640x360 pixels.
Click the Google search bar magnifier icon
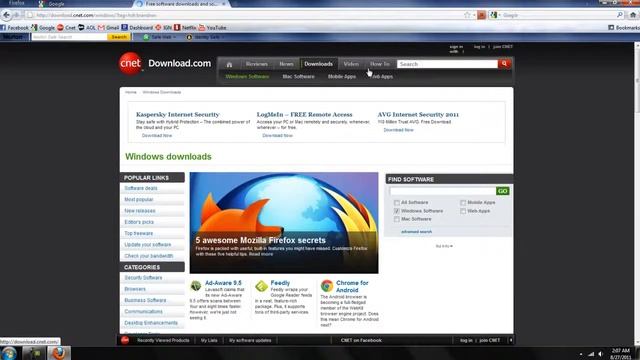(x=620, y=15)
